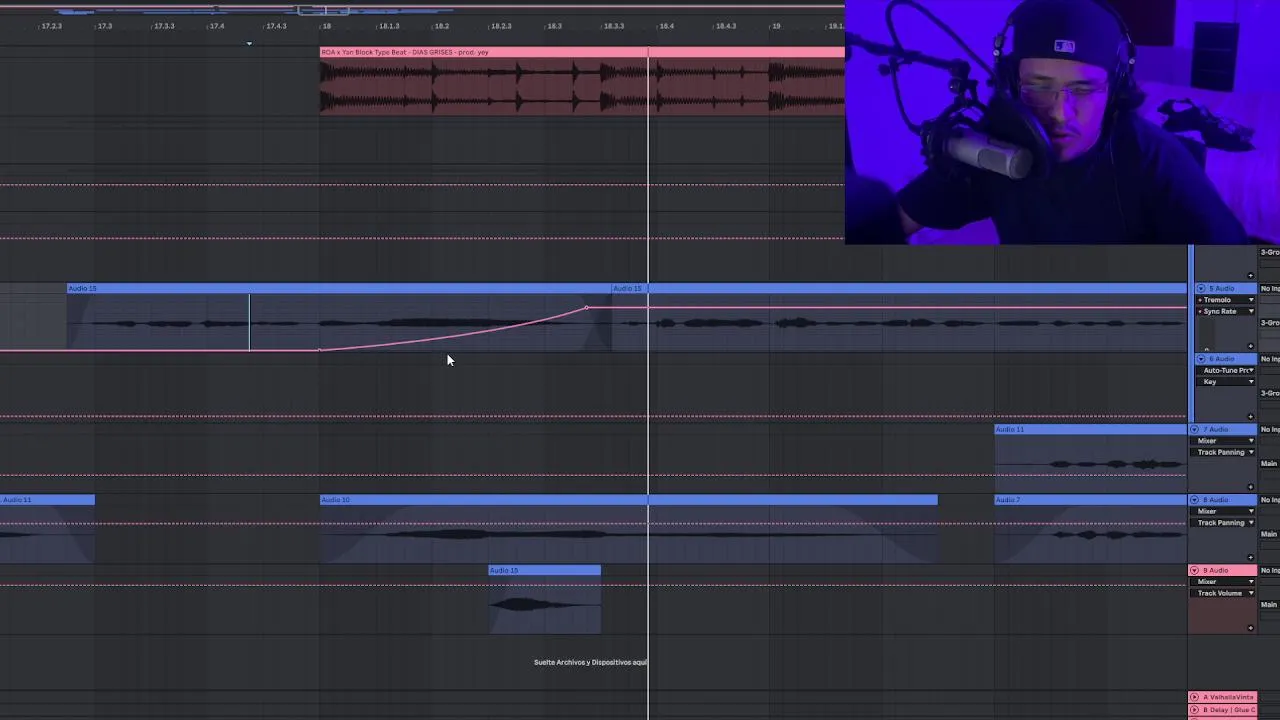Open Main output dropdown of 9 Audio
This screenshot has height=720, width=1280.
[1270, 604]
